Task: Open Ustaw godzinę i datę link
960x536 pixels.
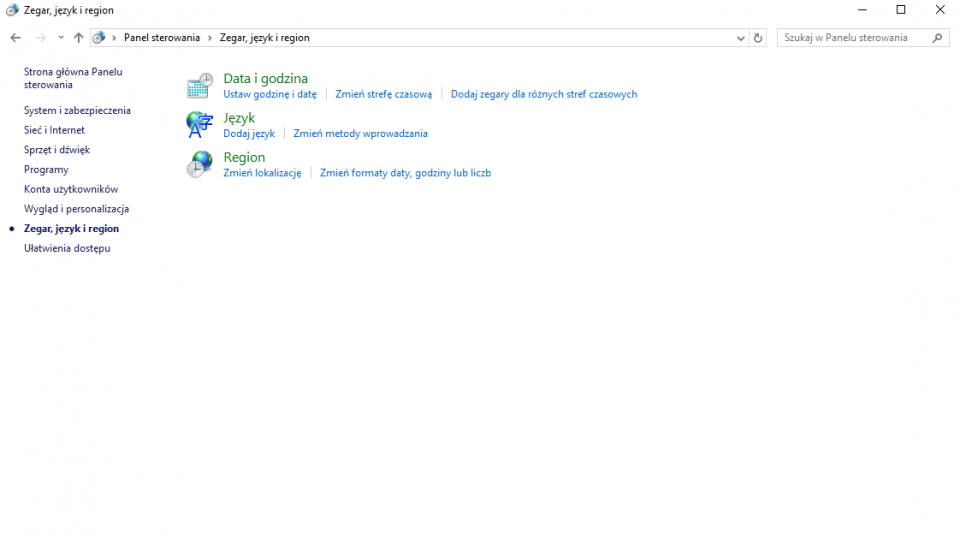Action: coord(269,94)
